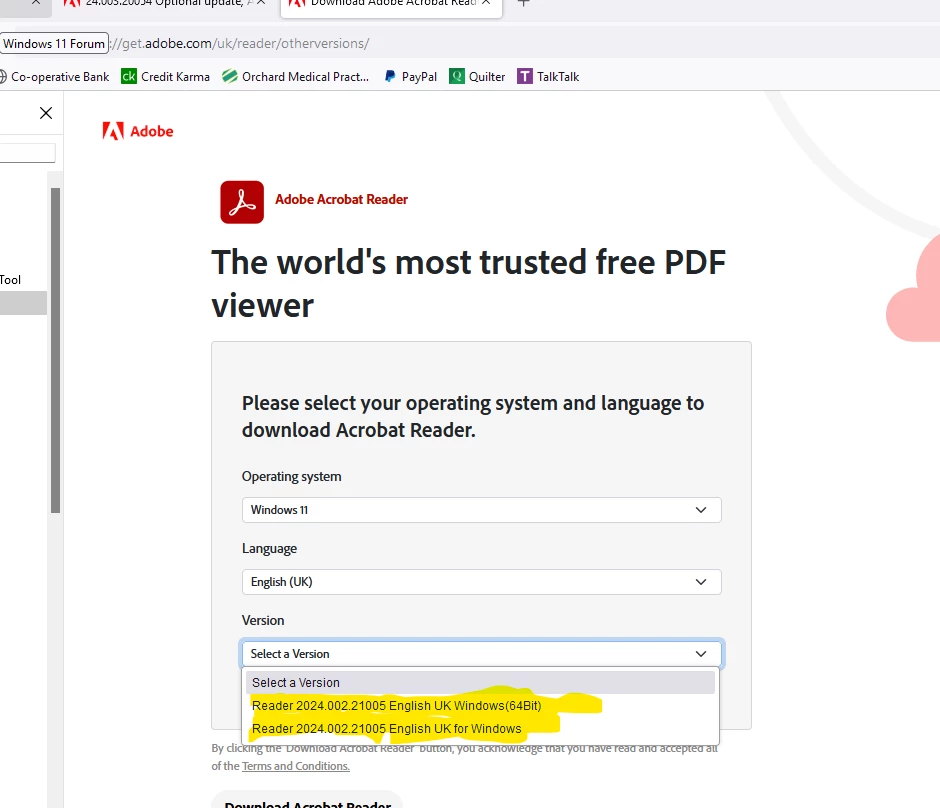Click the Adobe Acrobat Reader red icon

[242, 202]
